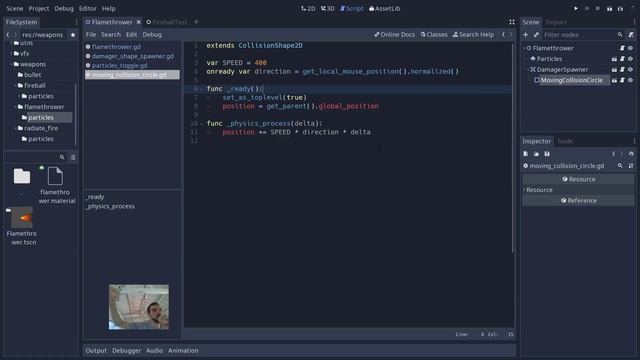Collapse the DamagerSpawner node
The image size is (640, 360).
[x=528, y=69]
